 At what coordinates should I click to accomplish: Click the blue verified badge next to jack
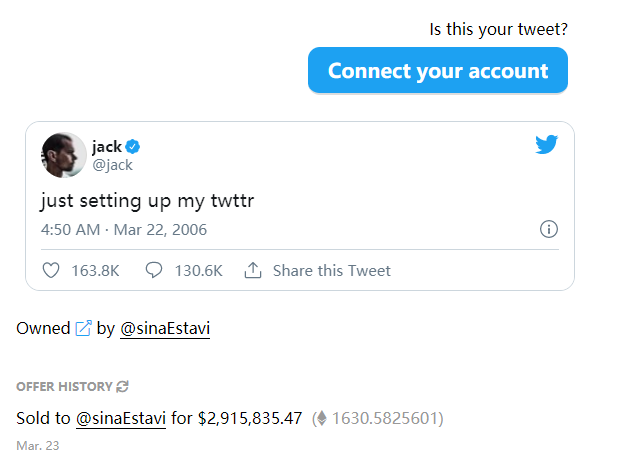tap(132, 147)
